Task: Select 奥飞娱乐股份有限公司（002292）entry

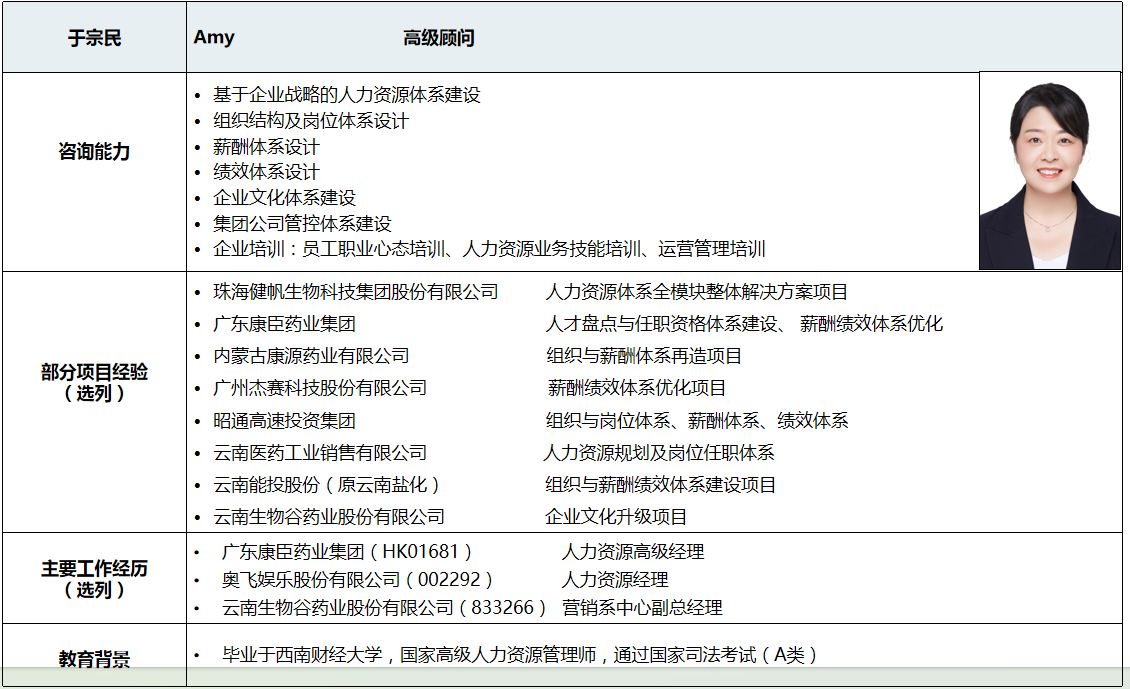Action: 357,580
